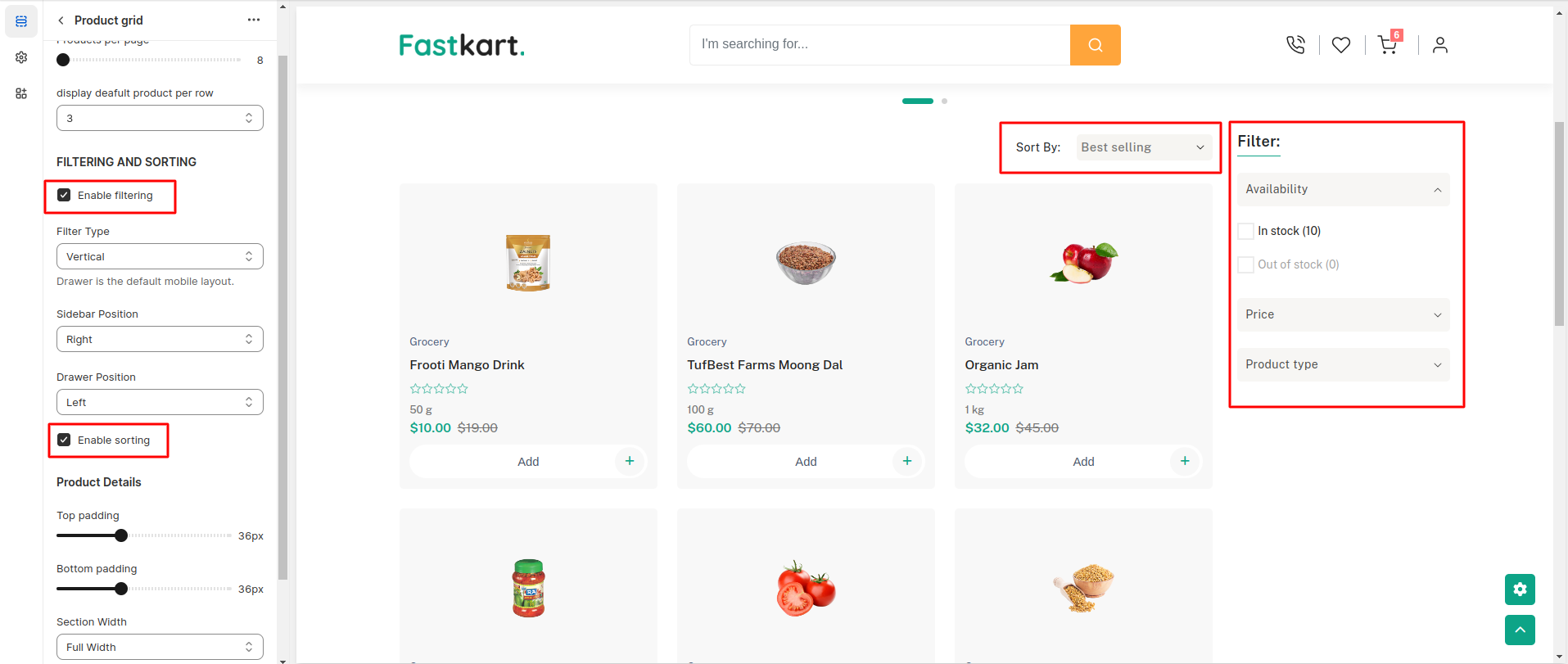
Task: Open the theme settings gear in sidebar
Action: 21,57
